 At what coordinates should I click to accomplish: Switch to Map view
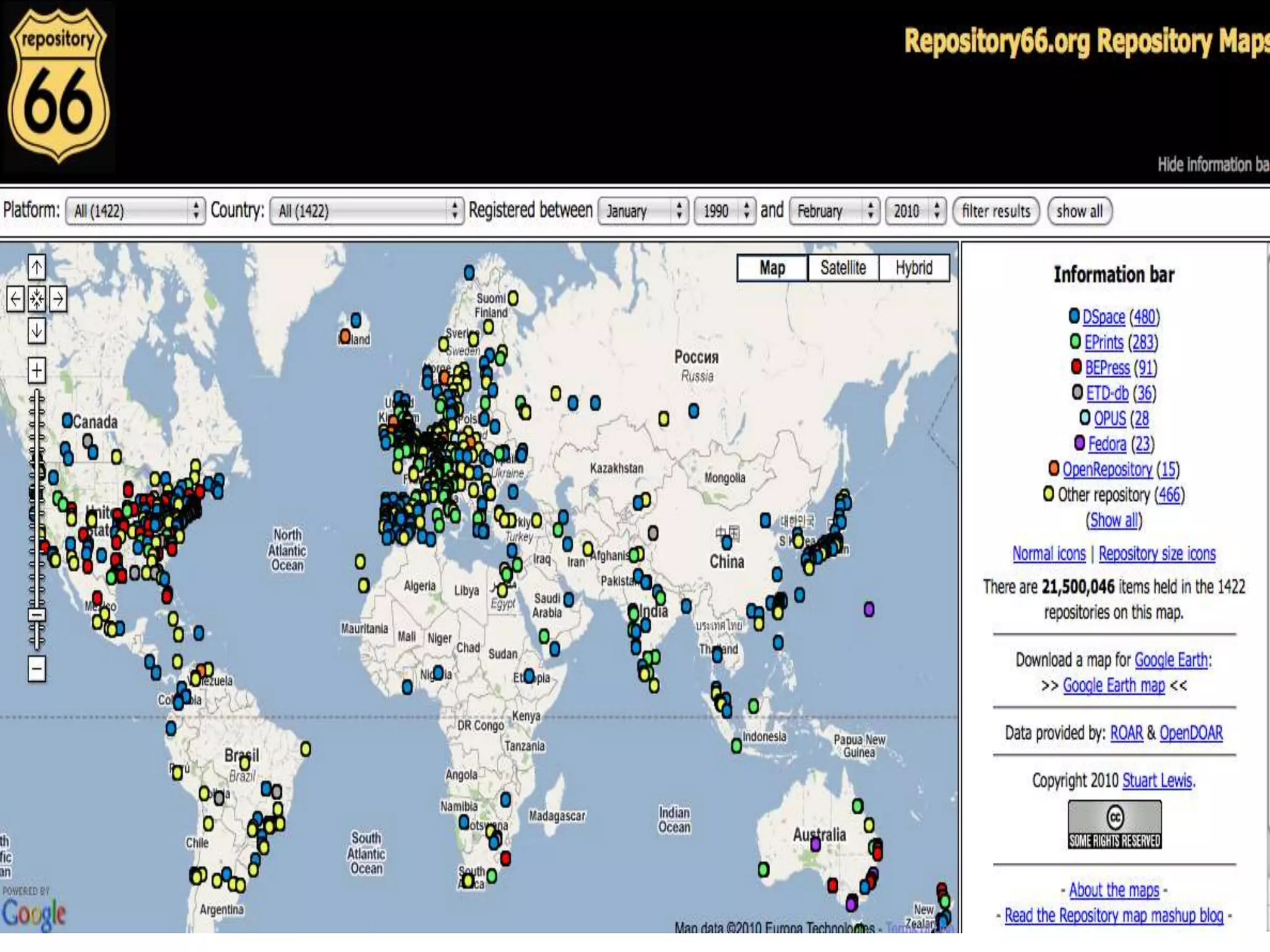pyautogui.click(x=773, y=268)
